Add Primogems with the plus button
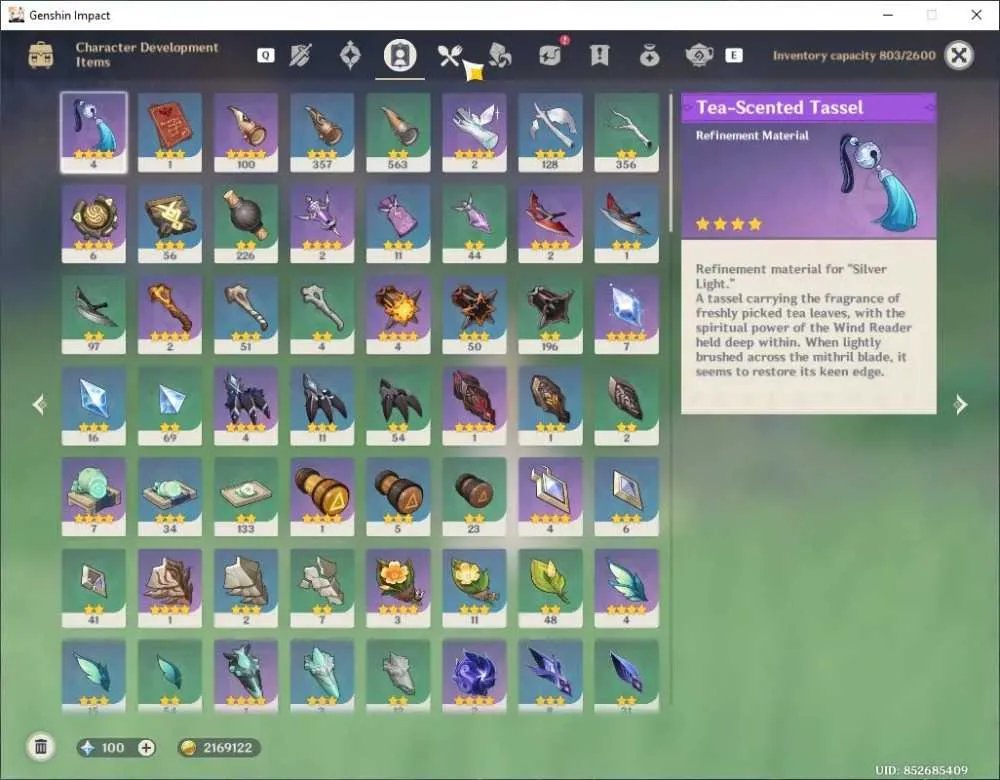1000x780 pixels. click(146, 747)
